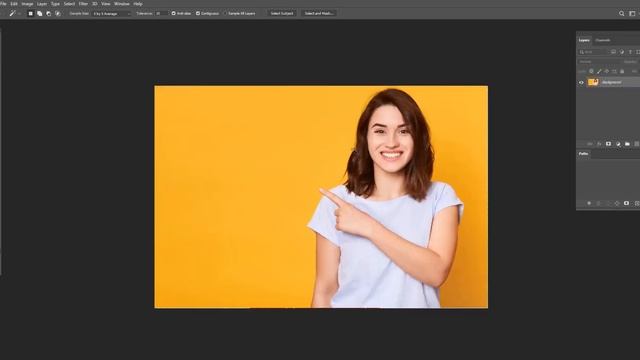Image resolution: width=640 pixels, height=360 pixels.
Task: Toggle the Contiguous checkbox
Action: click(x=198, y=13)
